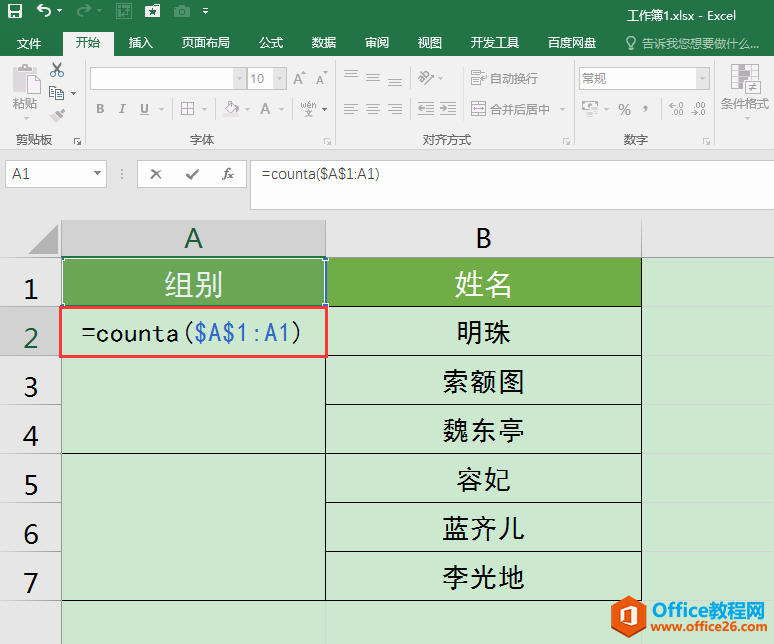Click the Fill Color bucket icon
This screenshot has height=644, width=774.
(231, 109)
